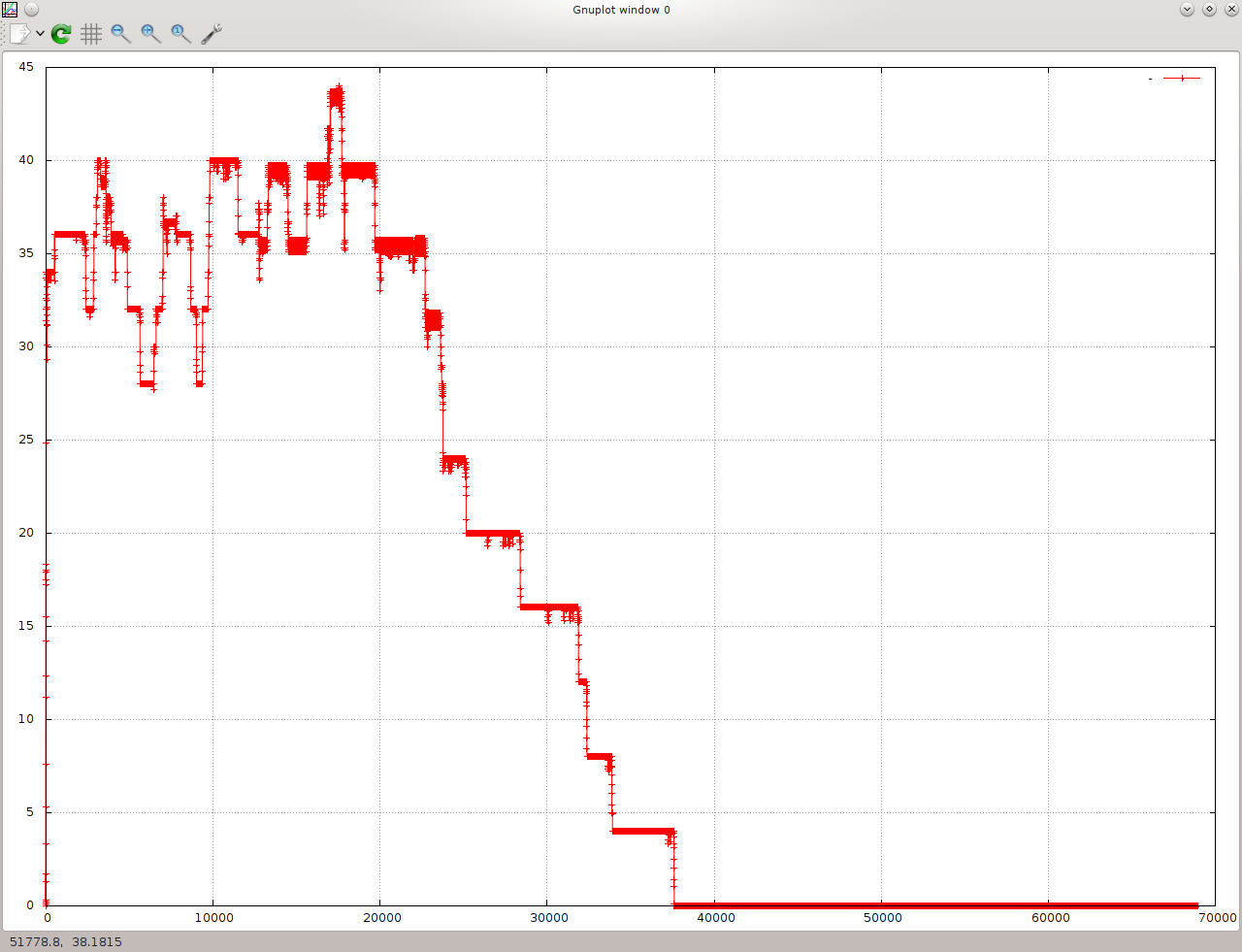This screenshot has height=952, width=1242.
Task: Autoscale plot with the numbered magnifier
Action: [180, 34]
